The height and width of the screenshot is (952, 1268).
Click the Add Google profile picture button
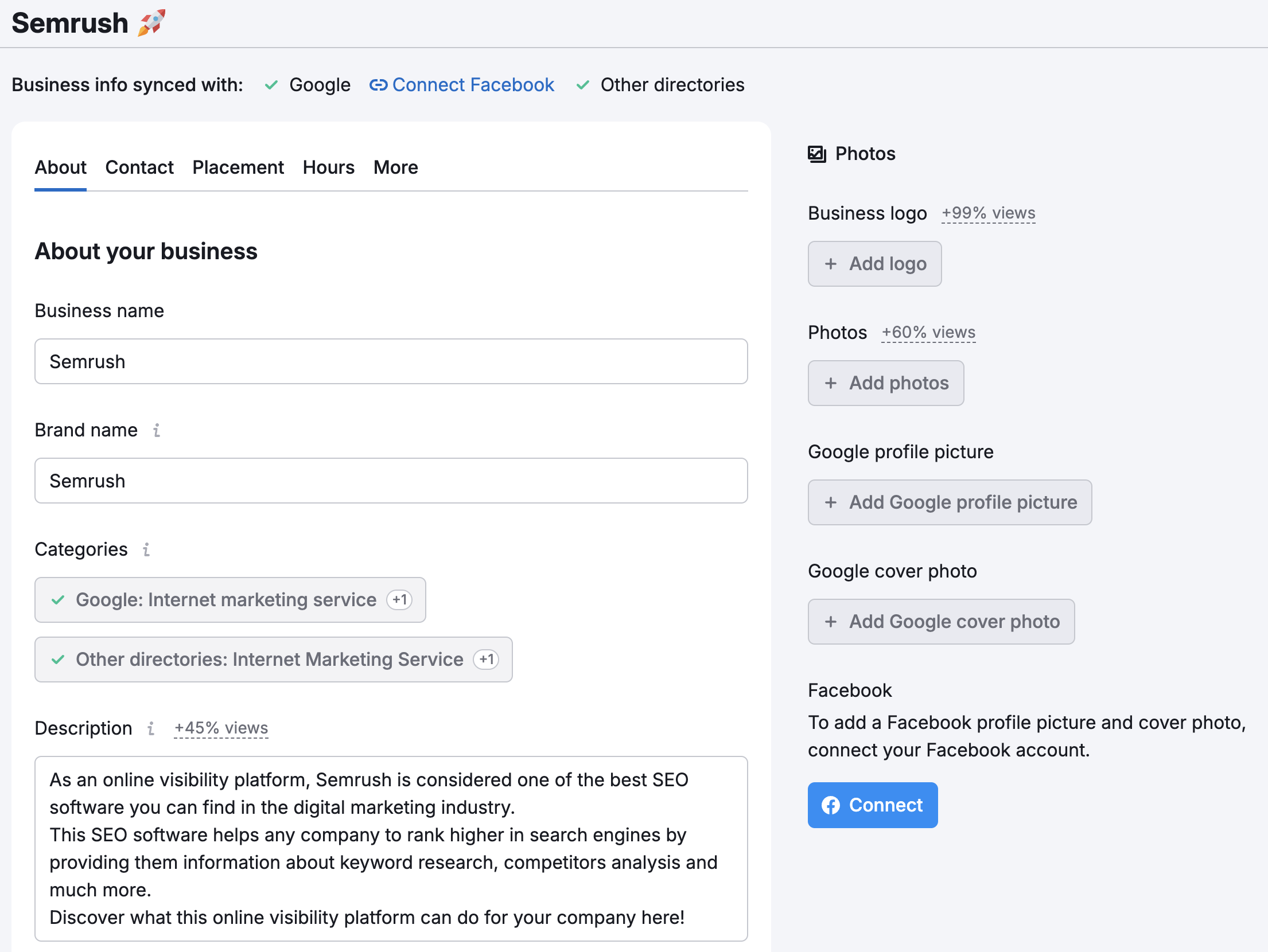[x=950, y=502]
